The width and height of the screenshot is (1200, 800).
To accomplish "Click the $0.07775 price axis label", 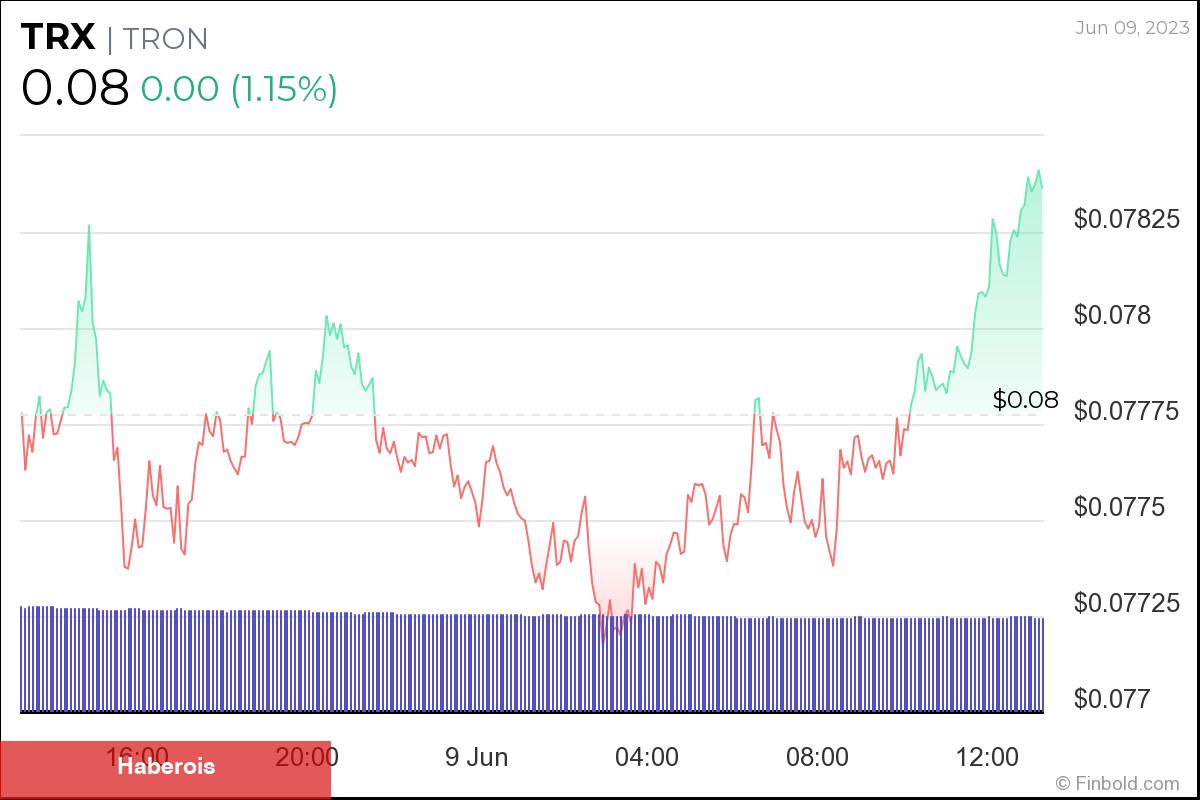I will click(x=1126, y=411).
